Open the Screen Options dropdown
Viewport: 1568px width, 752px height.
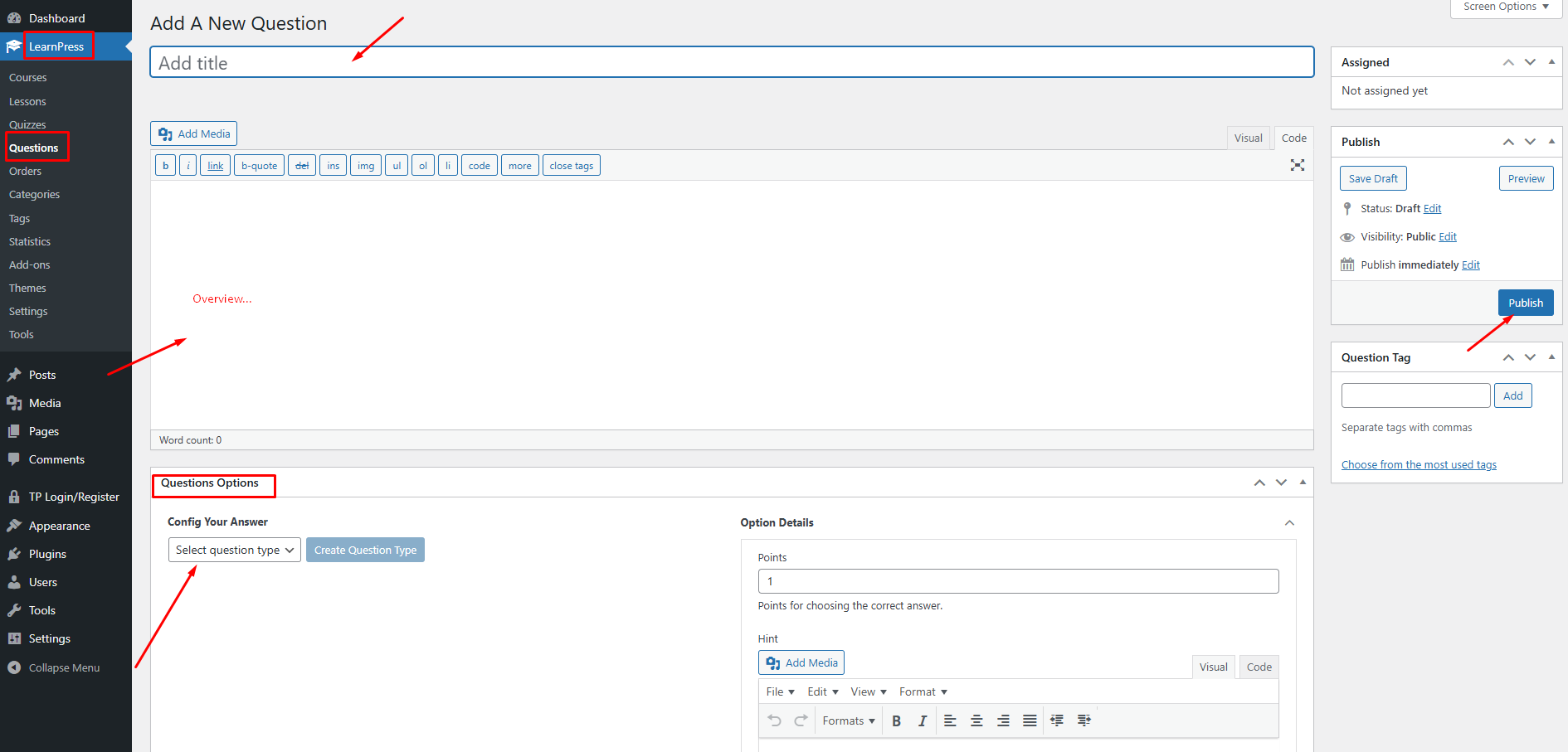pyautogui.click(x=1506, y=7)
